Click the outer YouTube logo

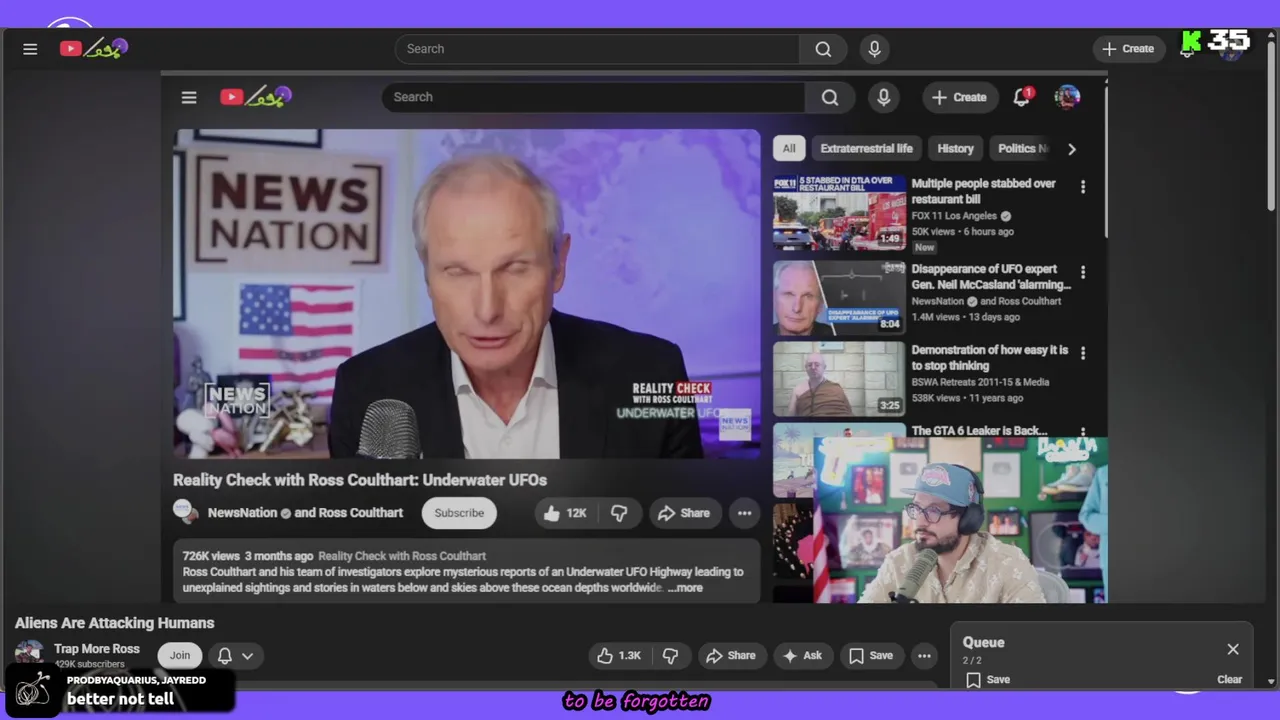pyautogui.click(x=93, y=48)
